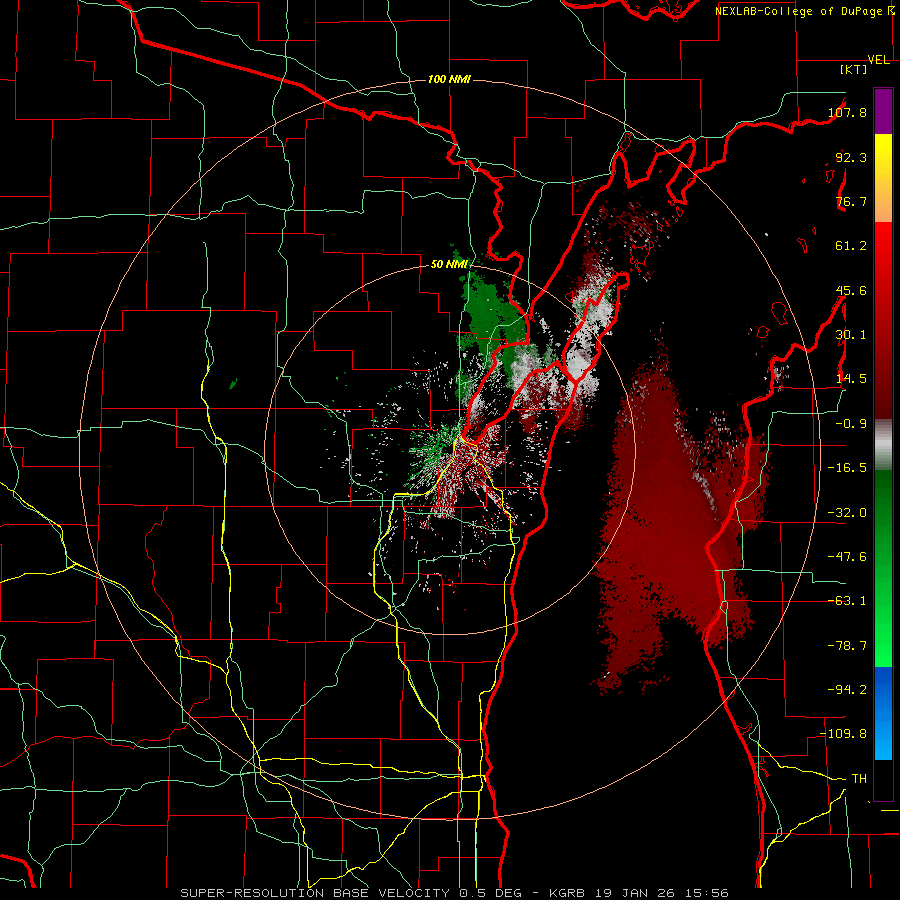Select the 61.2 velocity scale value
Screen dimensions: 900x900
pos(851,246)
